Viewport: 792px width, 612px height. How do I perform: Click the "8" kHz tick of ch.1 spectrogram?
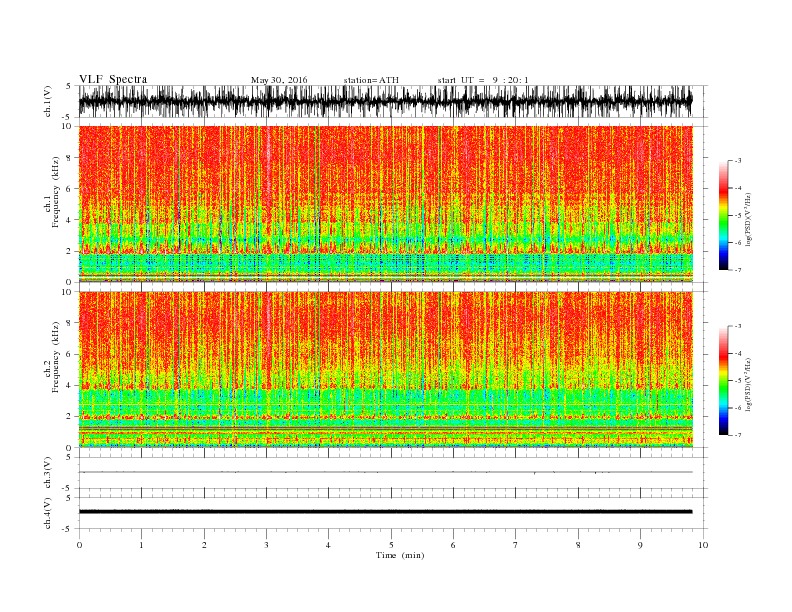pyautogui.click(x=70, y=158)
